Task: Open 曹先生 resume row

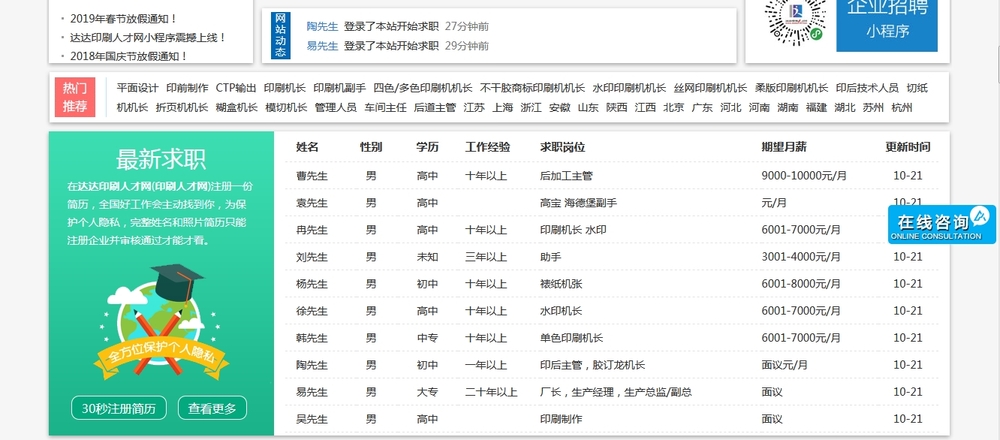Action: point(612,175)
